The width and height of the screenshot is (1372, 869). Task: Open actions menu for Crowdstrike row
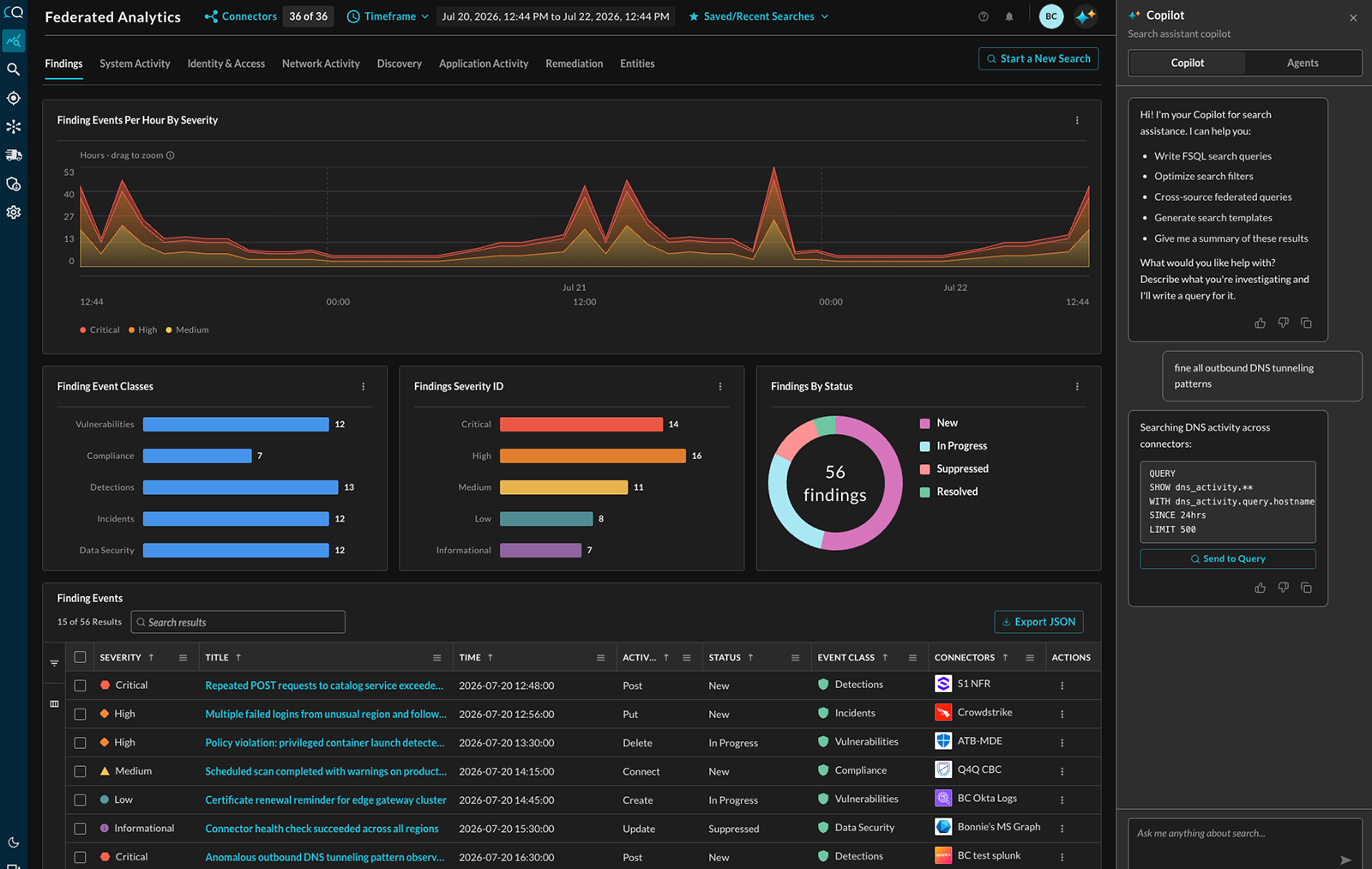point(1062,714)
